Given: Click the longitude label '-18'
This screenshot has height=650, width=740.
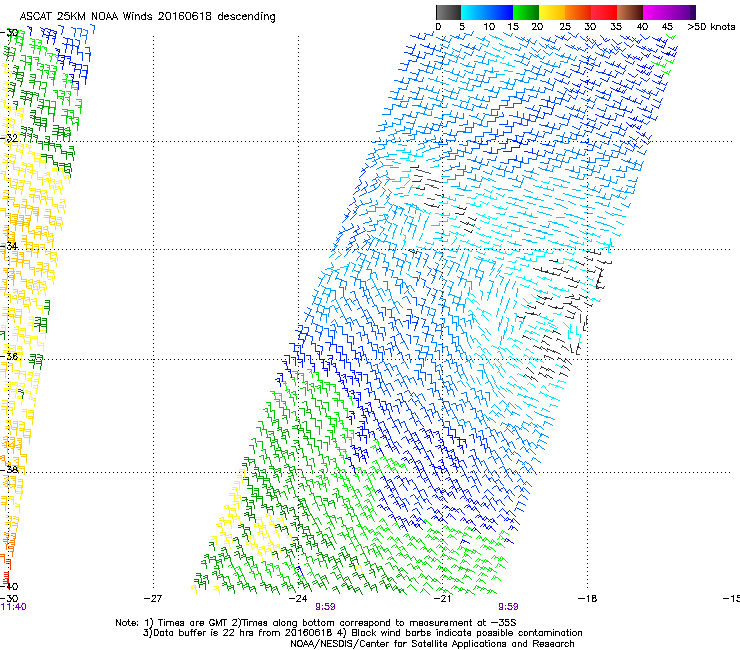Looking at the screenshot, I should 588,599.
